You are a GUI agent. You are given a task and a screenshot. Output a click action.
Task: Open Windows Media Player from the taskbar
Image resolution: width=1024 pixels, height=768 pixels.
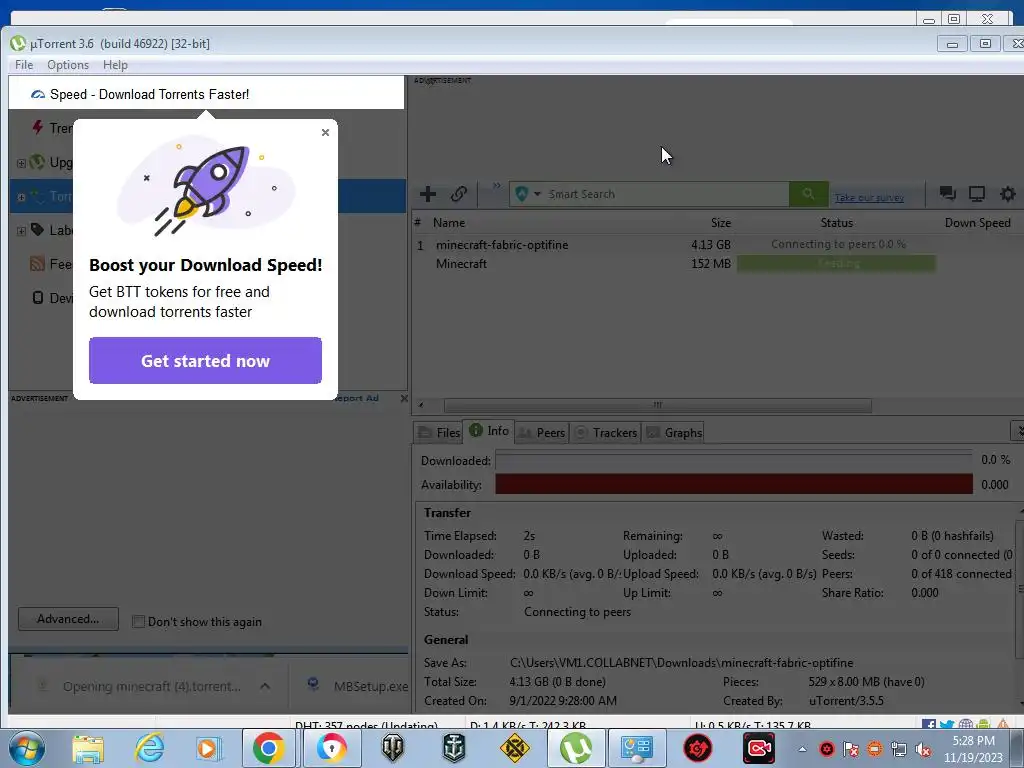click(x=208, y=748)
